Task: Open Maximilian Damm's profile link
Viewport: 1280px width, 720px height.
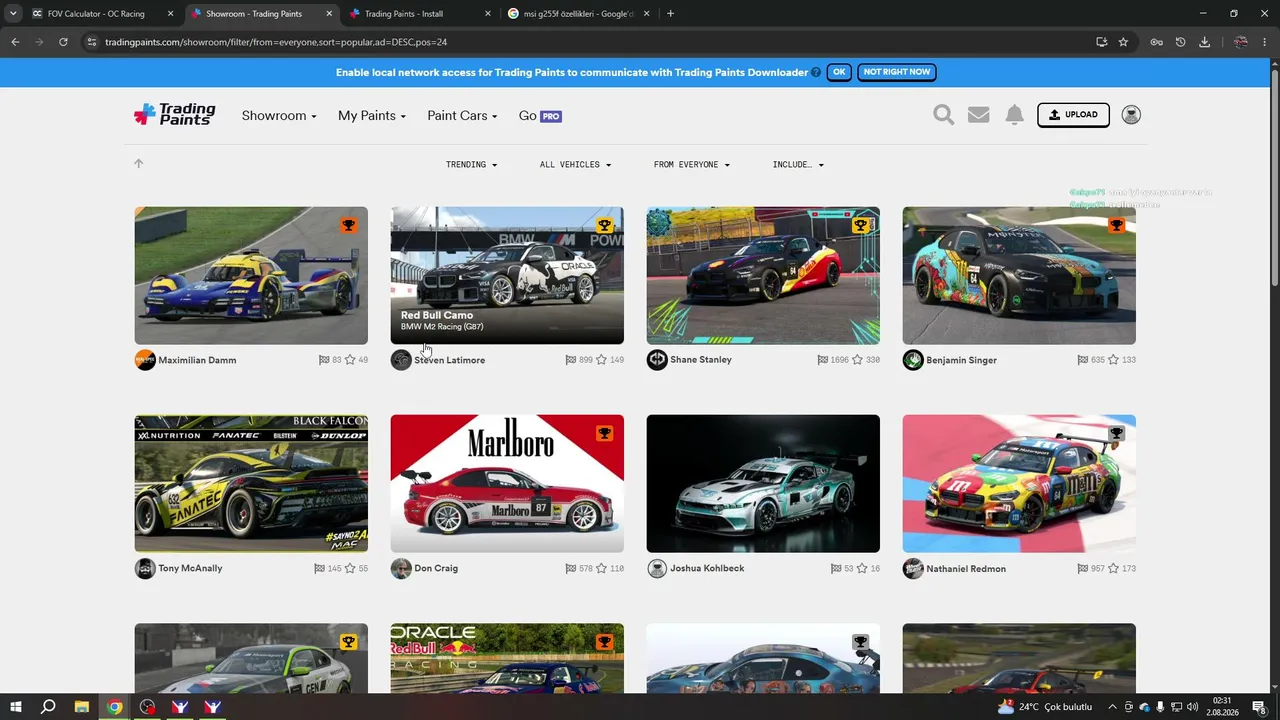Action: coord(197,360)
